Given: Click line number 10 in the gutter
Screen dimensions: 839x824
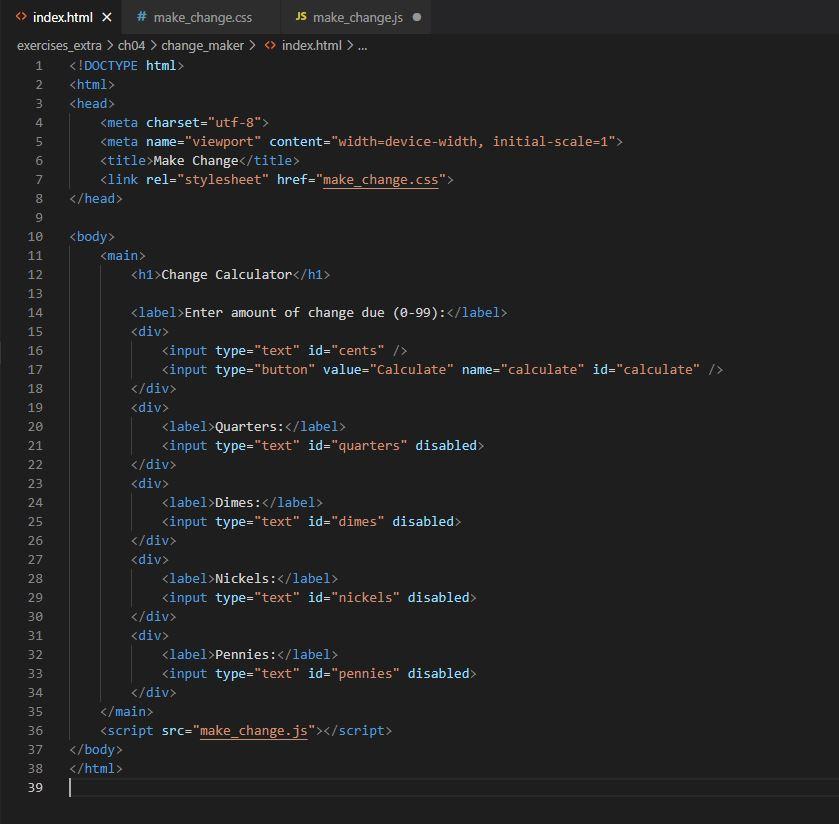Looking at the screenshot, I should (36, 237).
